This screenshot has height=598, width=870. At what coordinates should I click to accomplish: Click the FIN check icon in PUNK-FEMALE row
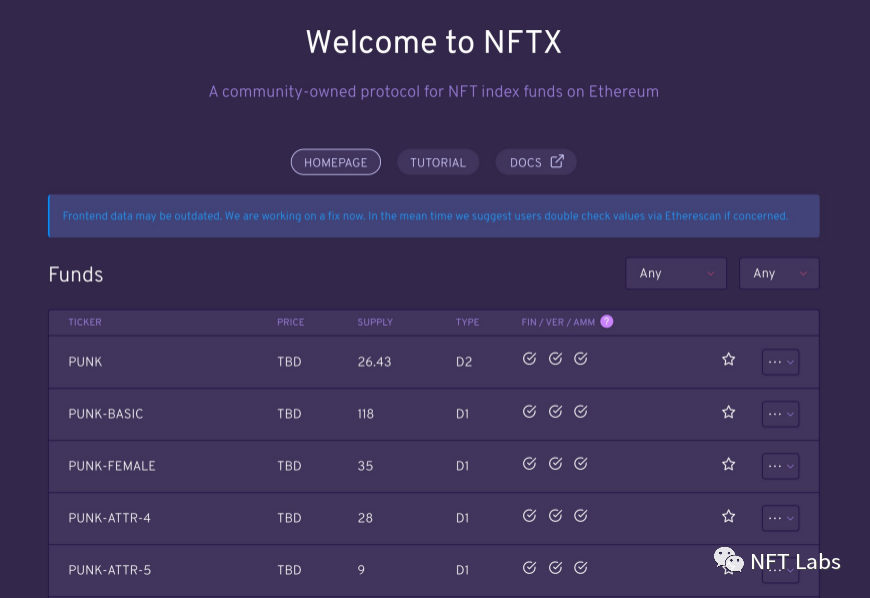[529, 464]
